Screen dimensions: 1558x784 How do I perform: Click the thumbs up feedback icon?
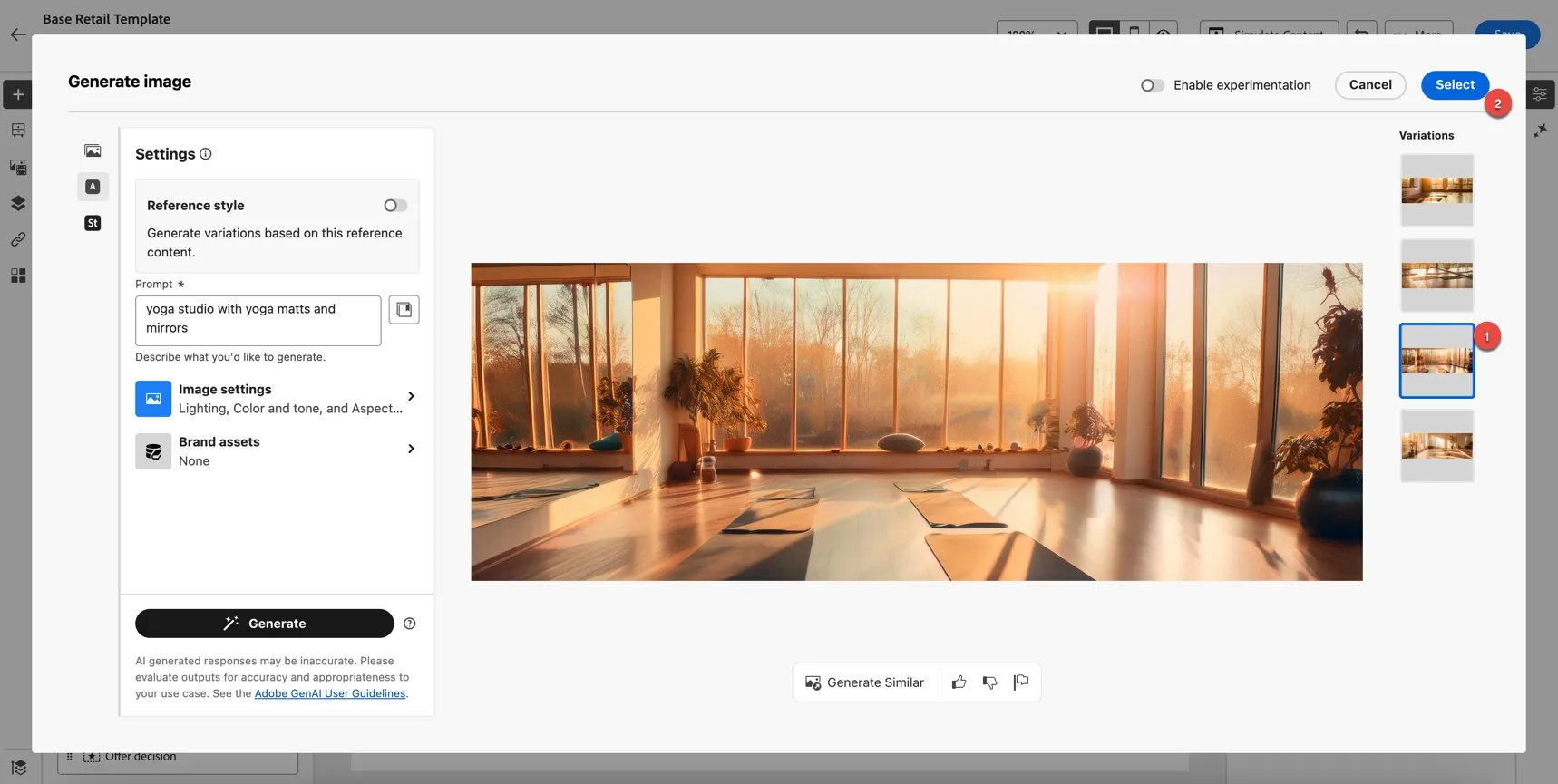(x=959, y=682)
